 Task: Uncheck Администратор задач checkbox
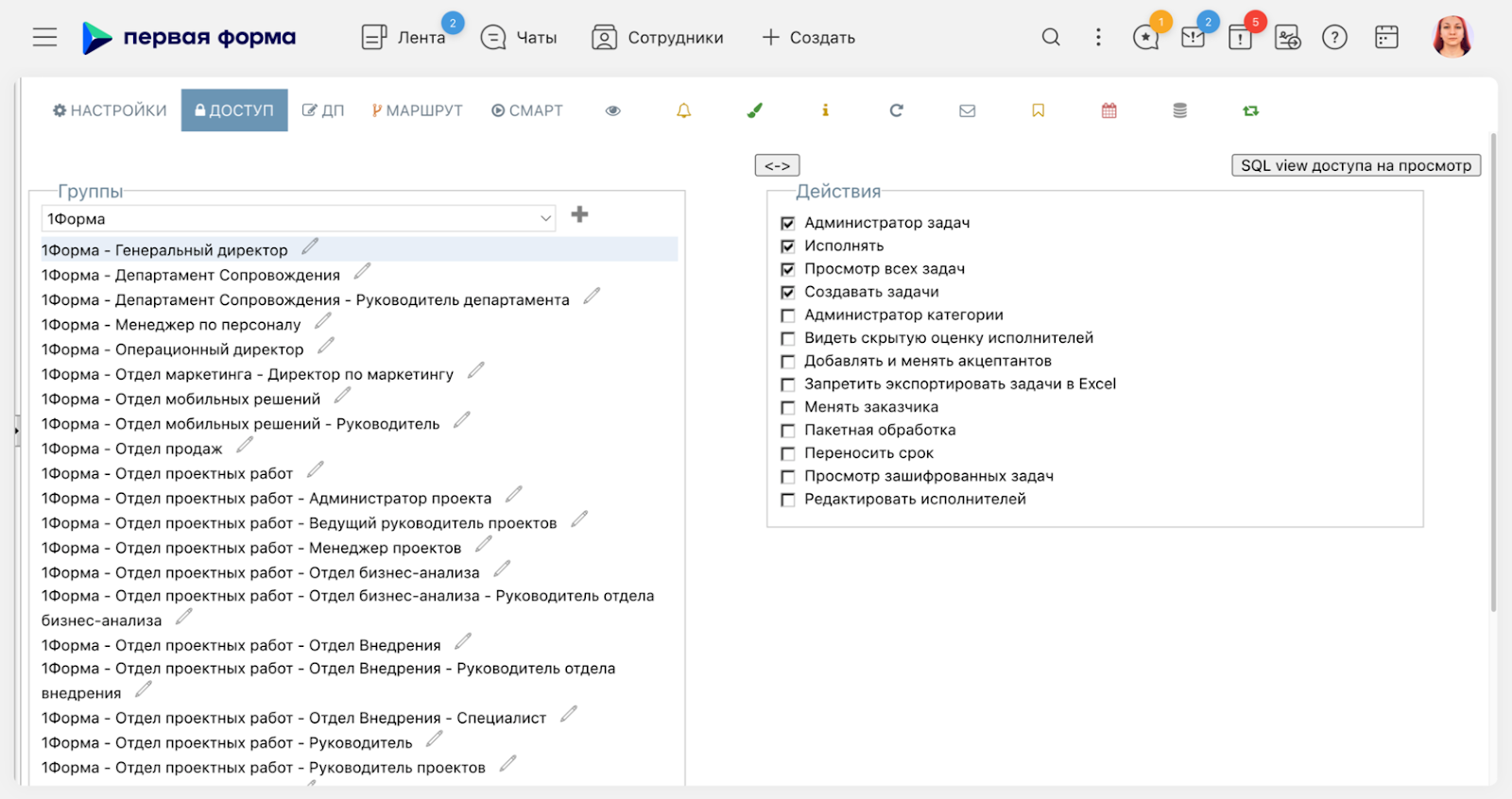[x=788, y=223]
